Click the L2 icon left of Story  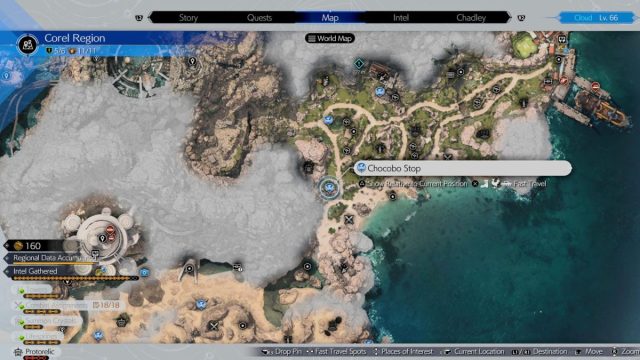[139, 18]
